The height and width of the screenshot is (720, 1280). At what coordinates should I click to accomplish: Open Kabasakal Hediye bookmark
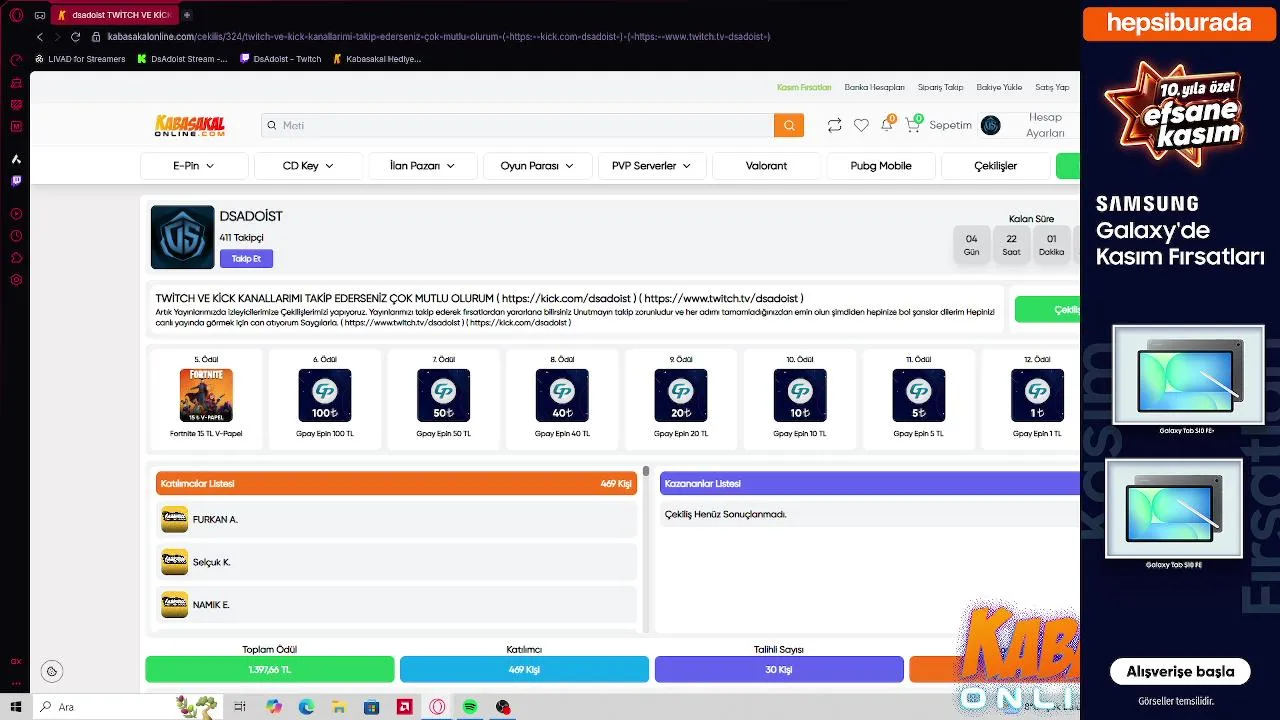click(377, 59)
